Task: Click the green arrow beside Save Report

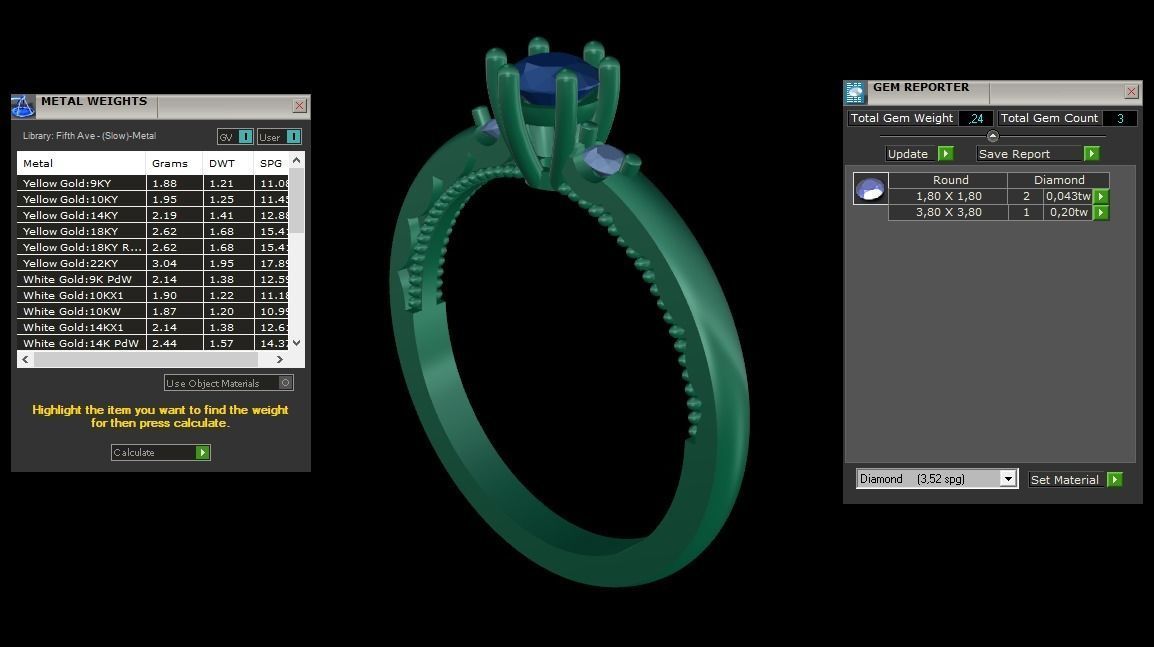Action: coord(1091,154)
